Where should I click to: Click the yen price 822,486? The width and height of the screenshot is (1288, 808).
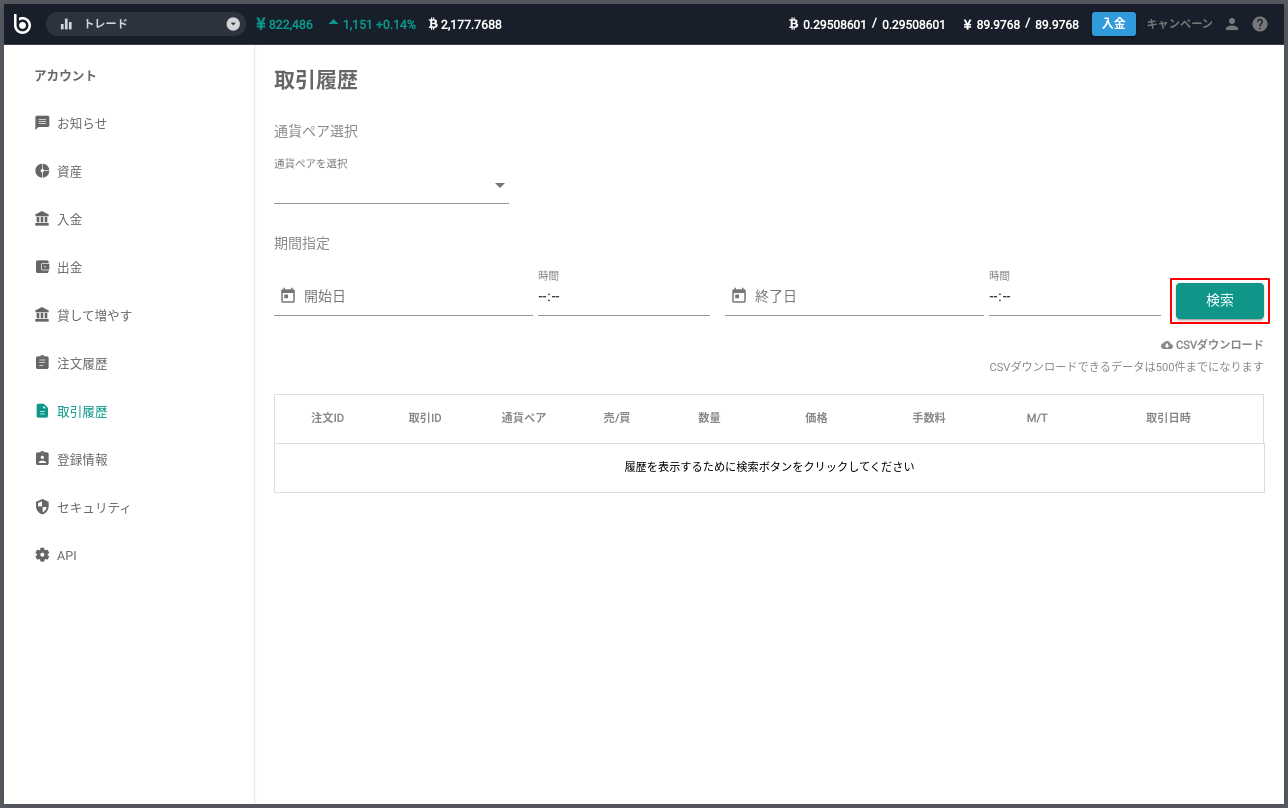click(284, 24)
